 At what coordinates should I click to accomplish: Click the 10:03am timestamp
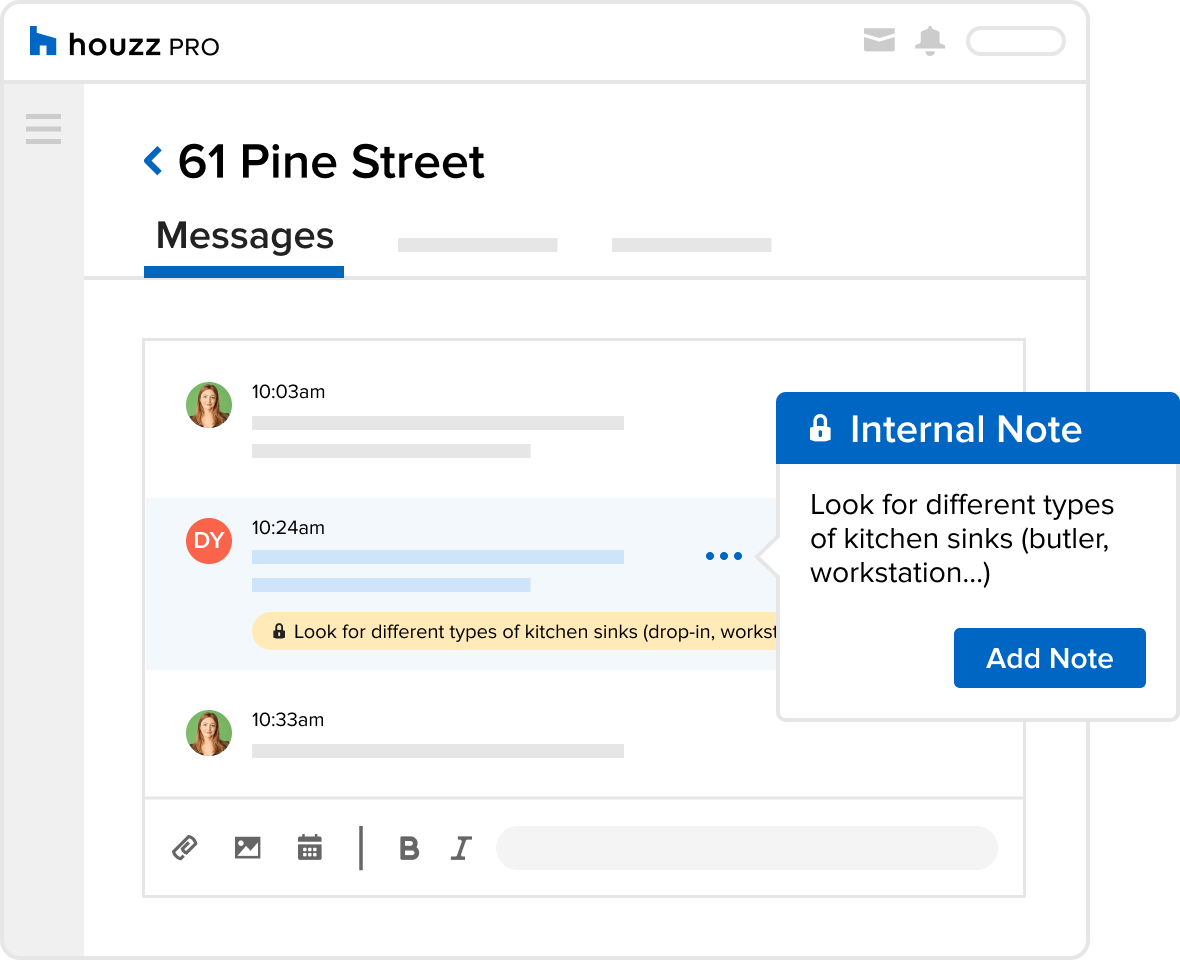click(x=288, y=392)
